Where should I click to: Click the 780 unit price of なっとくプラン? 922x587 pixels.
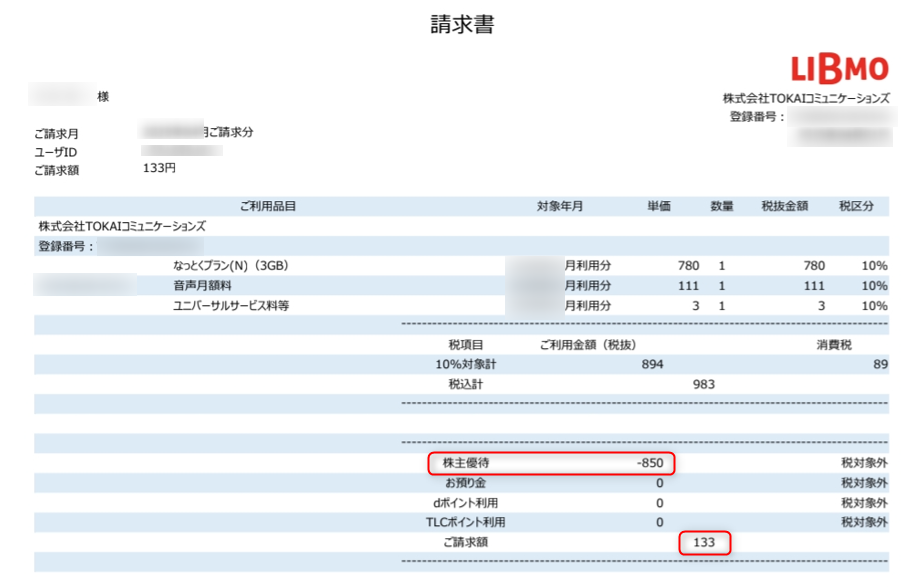point(689,266)
